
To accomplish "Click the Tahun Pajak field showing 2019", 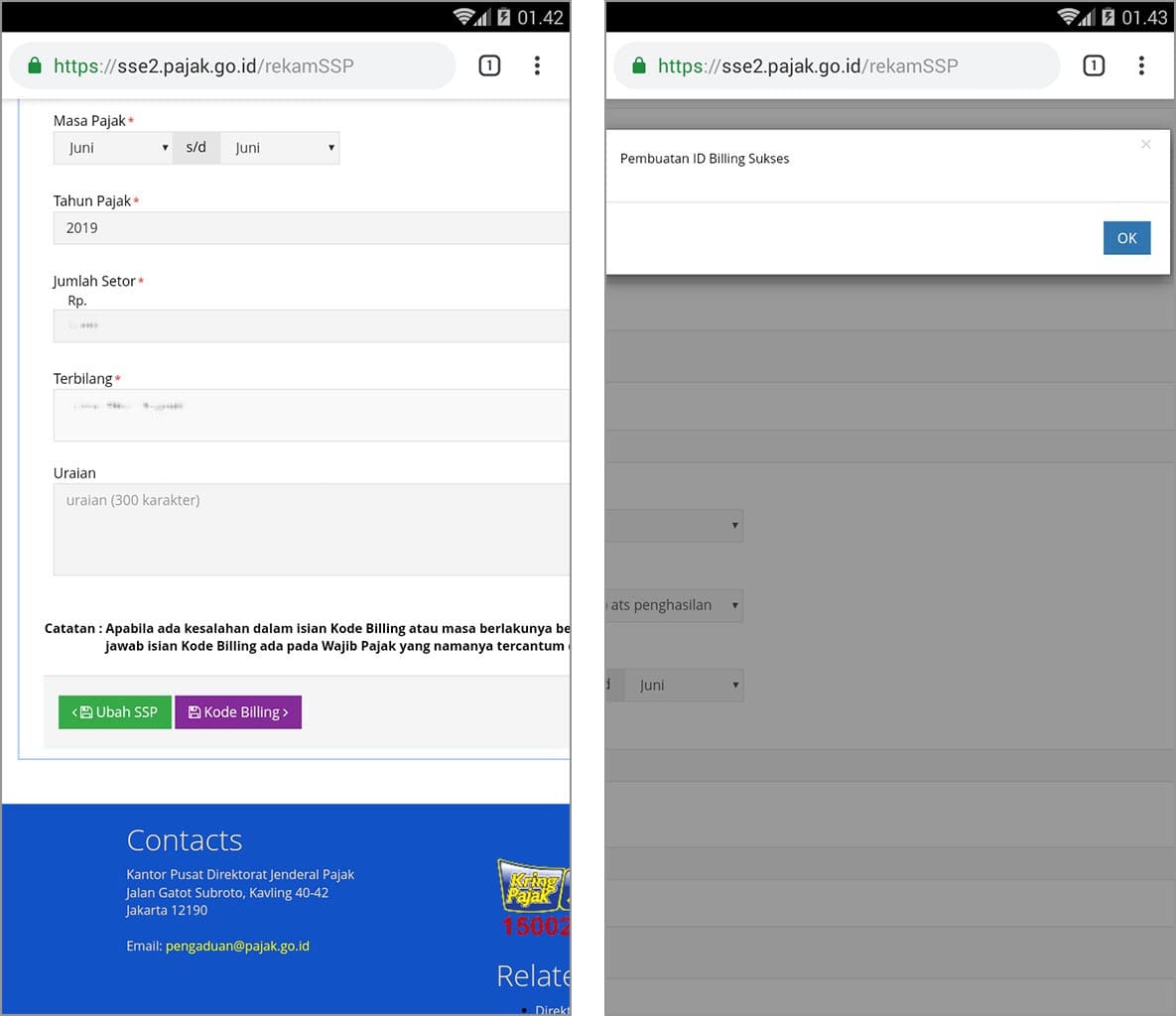I will 310,228.
